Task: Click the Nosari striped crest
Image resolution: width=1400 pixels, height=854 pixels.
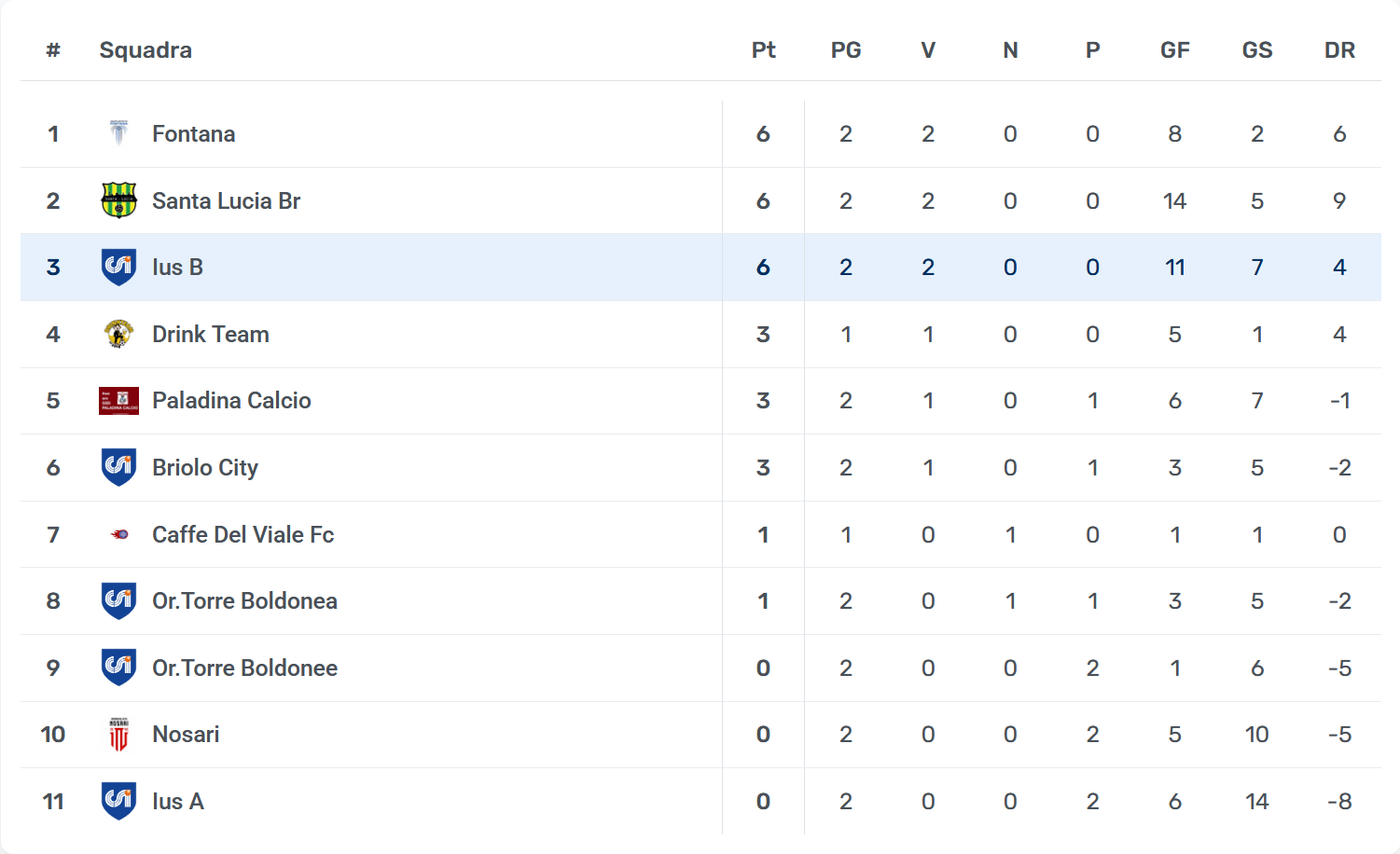Action: pyautogui.click(x=118, y=735)
